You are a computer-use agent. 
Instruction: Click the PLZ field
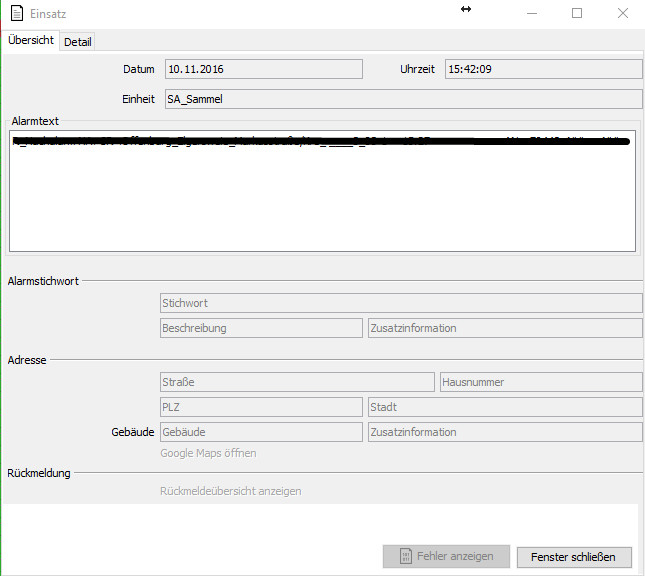[x=261, y=407]
